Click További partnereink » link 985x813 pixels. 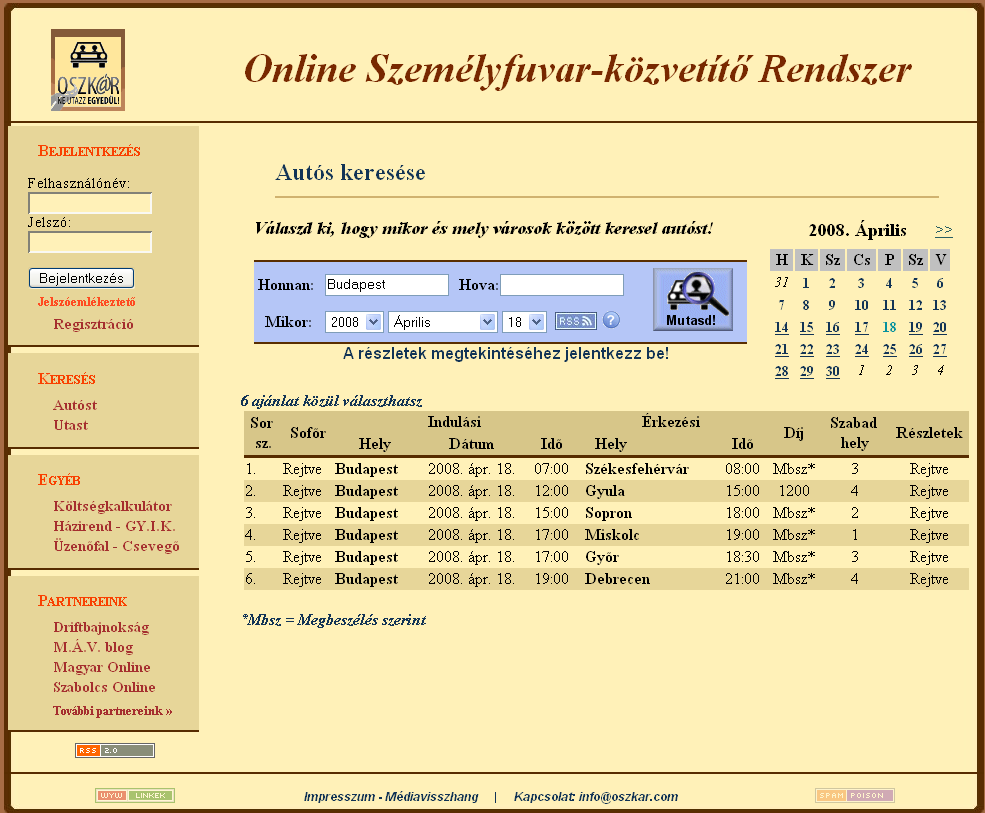112,711
